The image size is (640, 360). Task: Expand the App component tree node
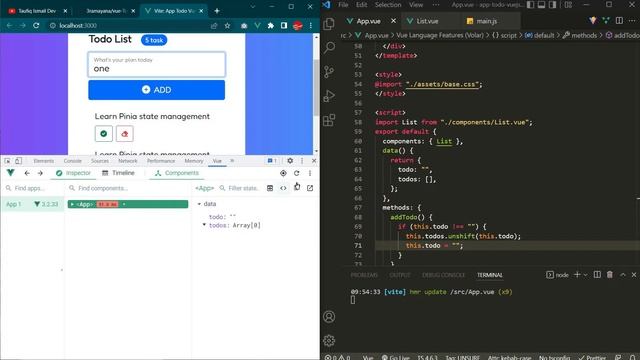coord(72,204)
